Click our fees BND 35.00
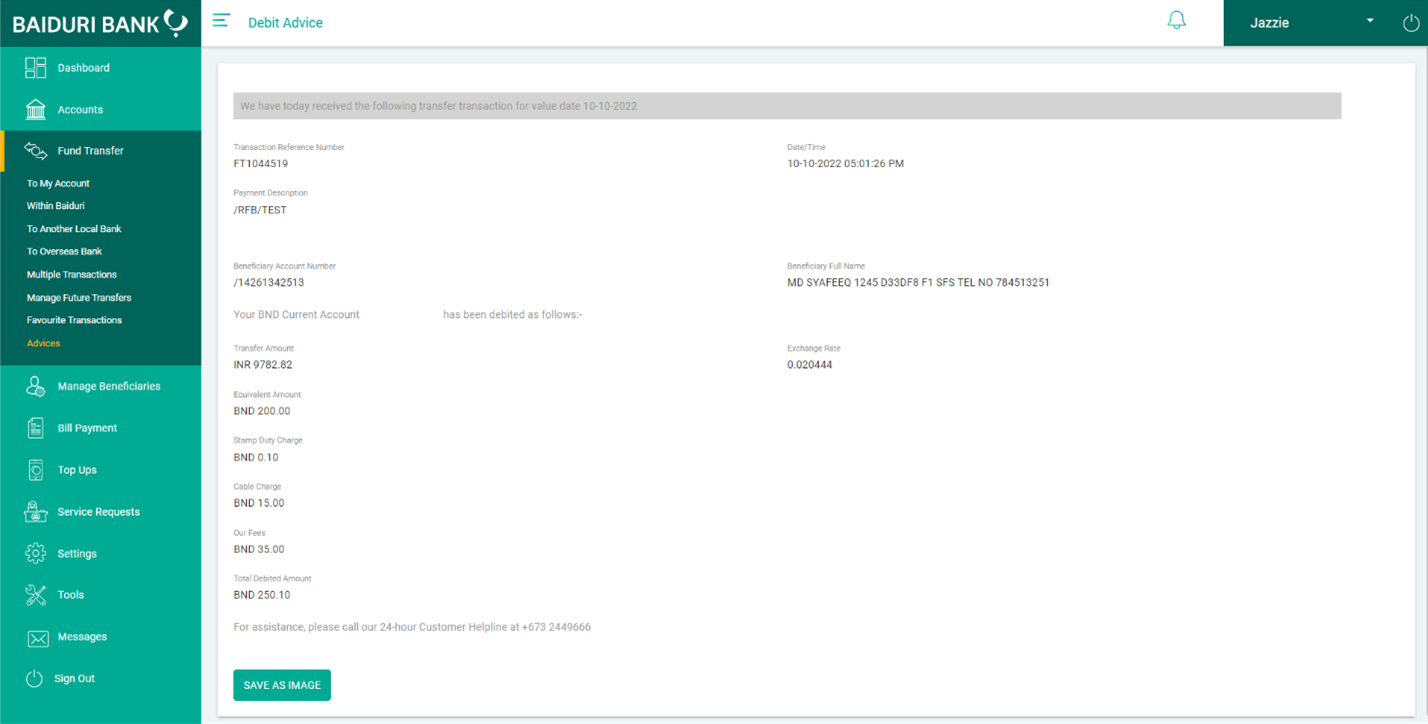 (258, 549)
